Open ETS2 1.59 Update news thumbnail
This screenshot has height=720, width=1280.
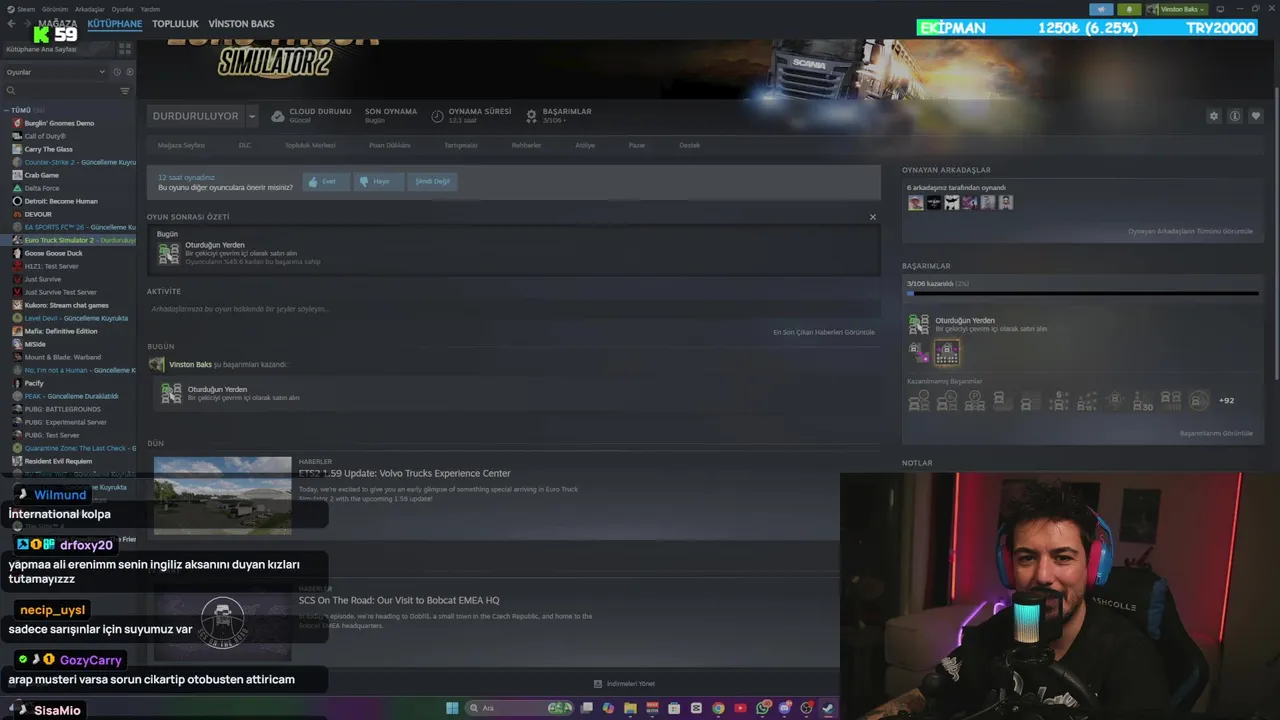coord(222,495)
